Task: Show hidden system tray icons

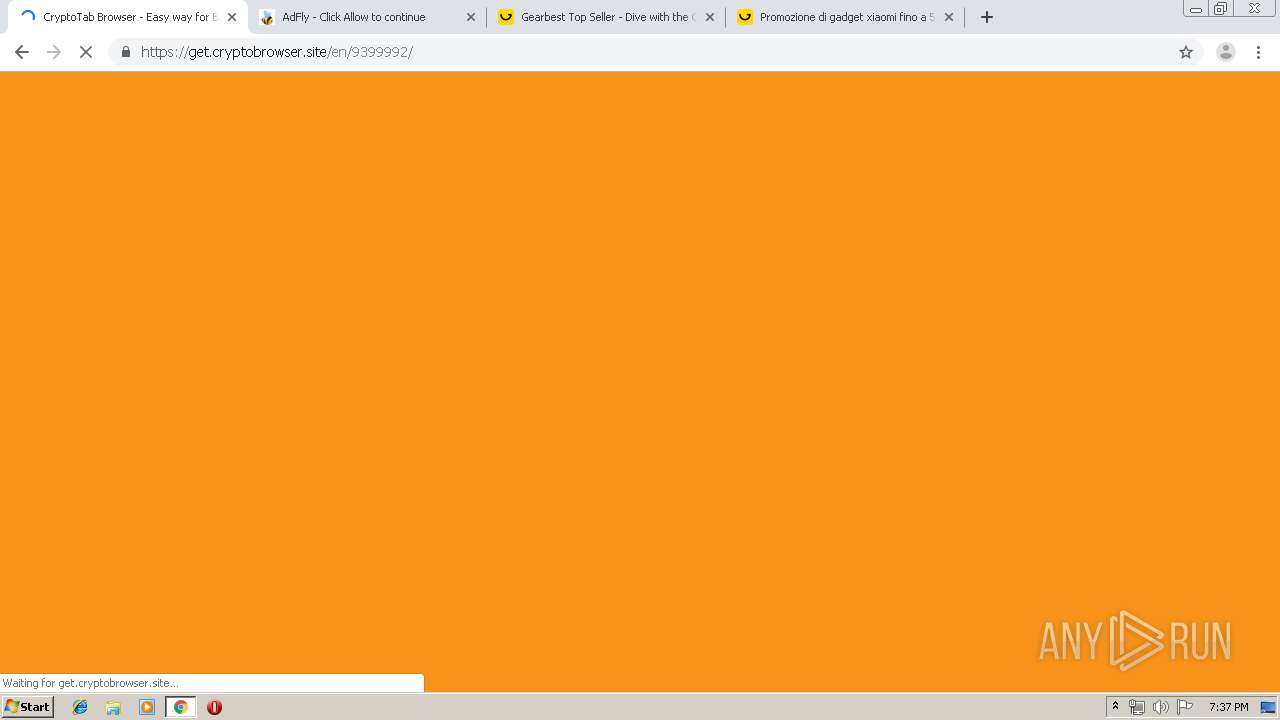Action: pos(1116,707)
